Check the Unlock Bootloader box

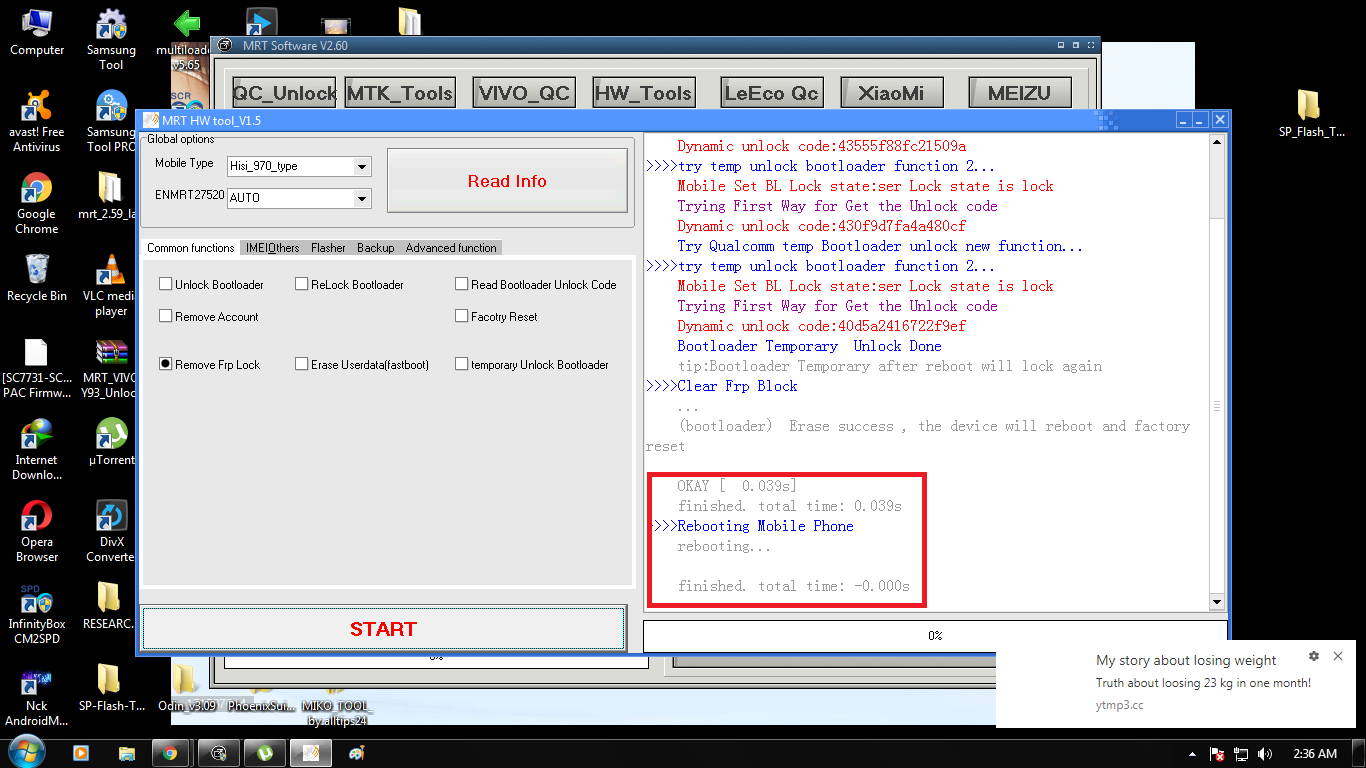pyautogui.click(x=165, y=284)
